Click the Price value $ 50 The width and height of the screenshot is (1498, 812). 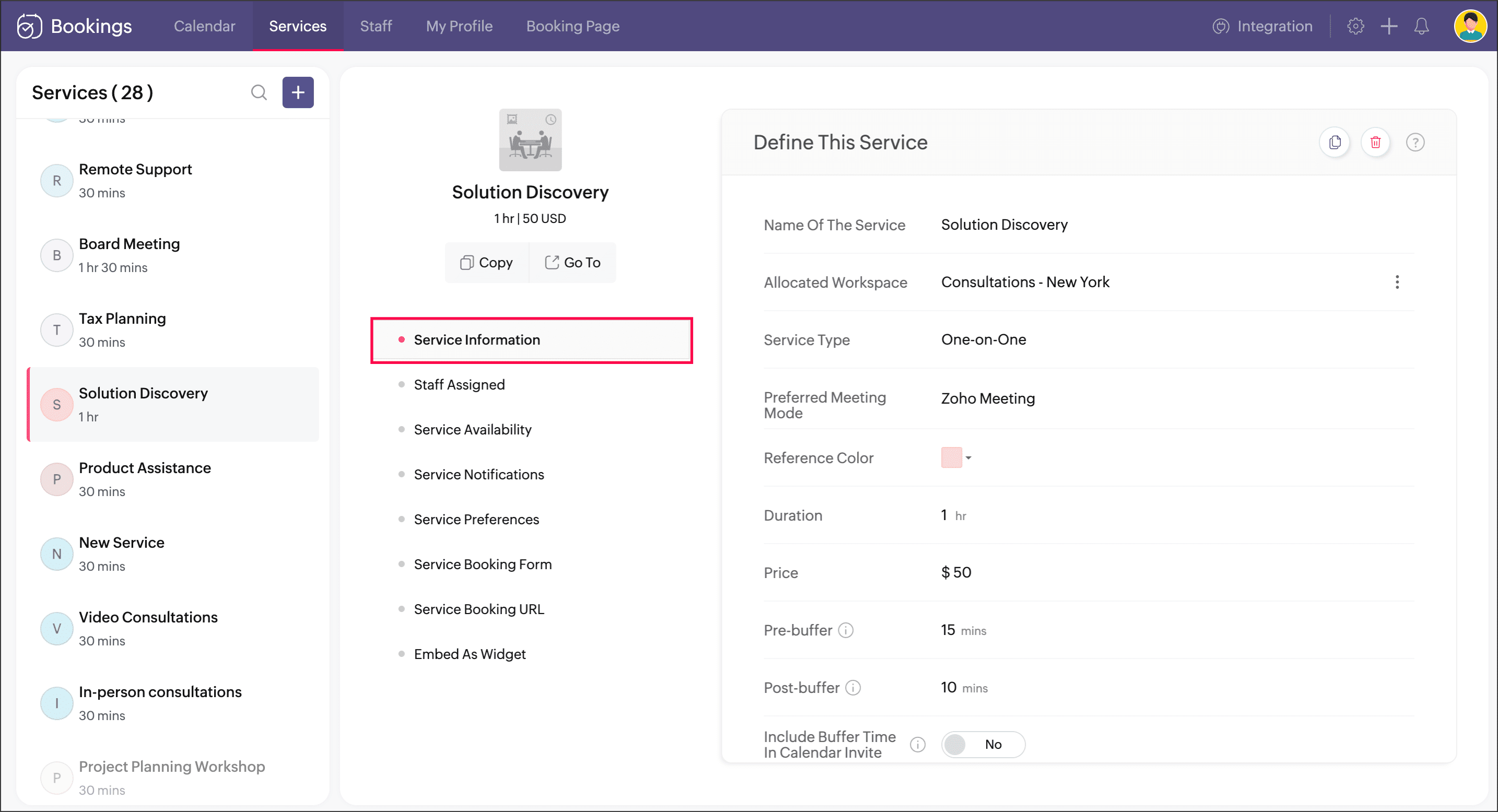[x=956, y=573]
